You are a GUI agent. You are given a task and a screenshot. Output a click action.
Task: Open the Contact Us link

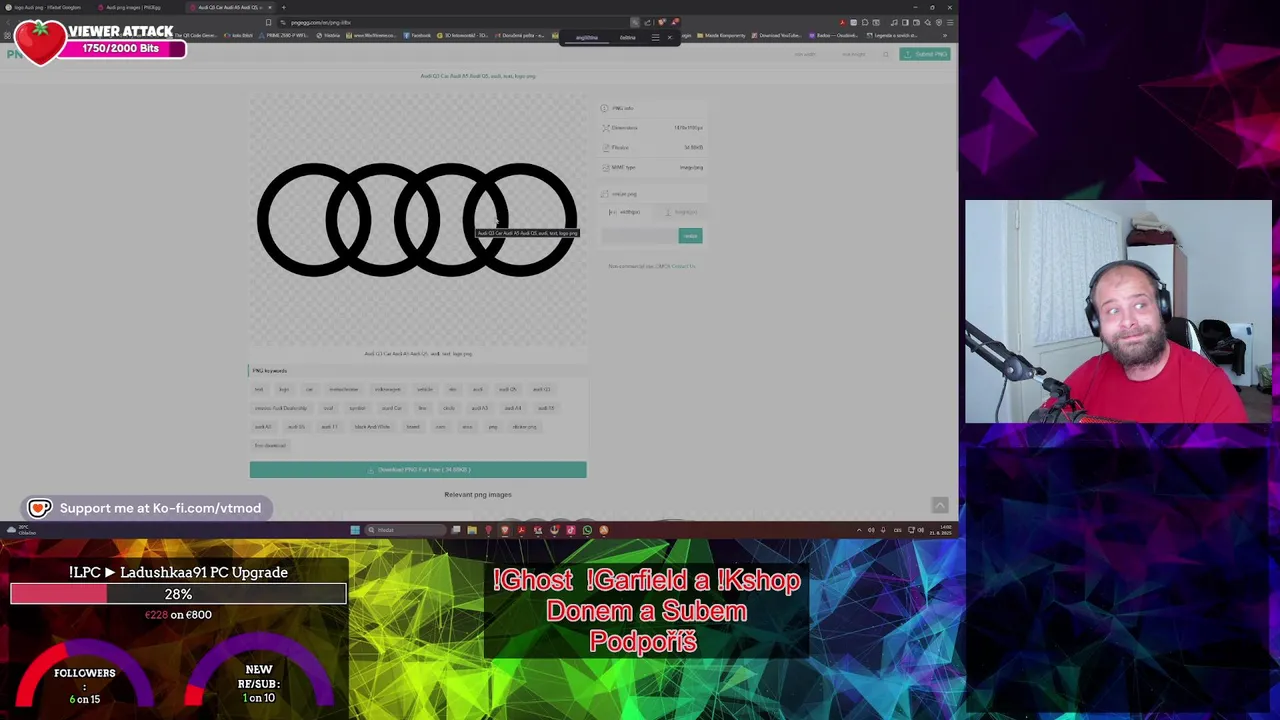click(683, 266)
